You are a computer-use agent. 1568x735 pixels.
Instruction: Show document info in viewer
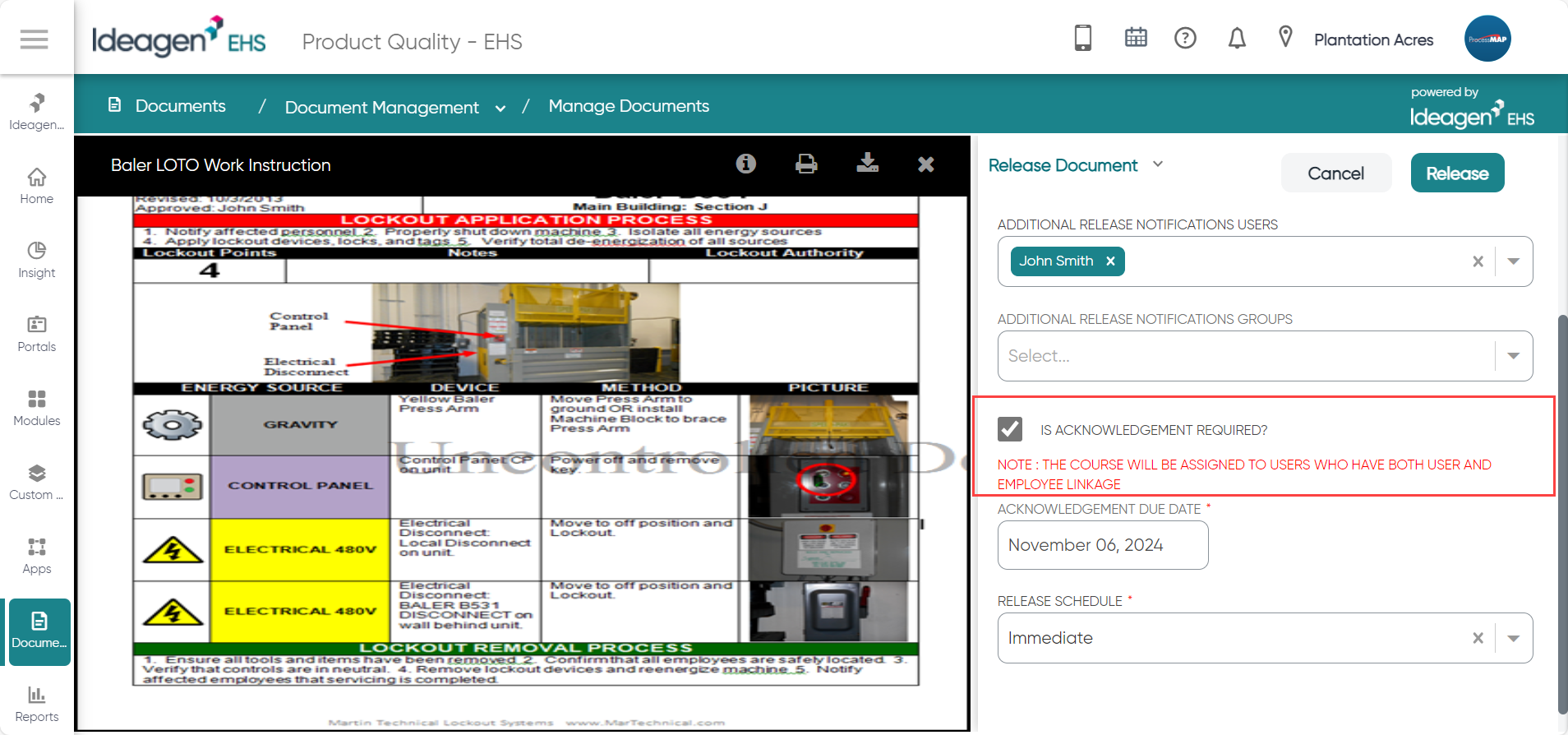click(745, 164)
